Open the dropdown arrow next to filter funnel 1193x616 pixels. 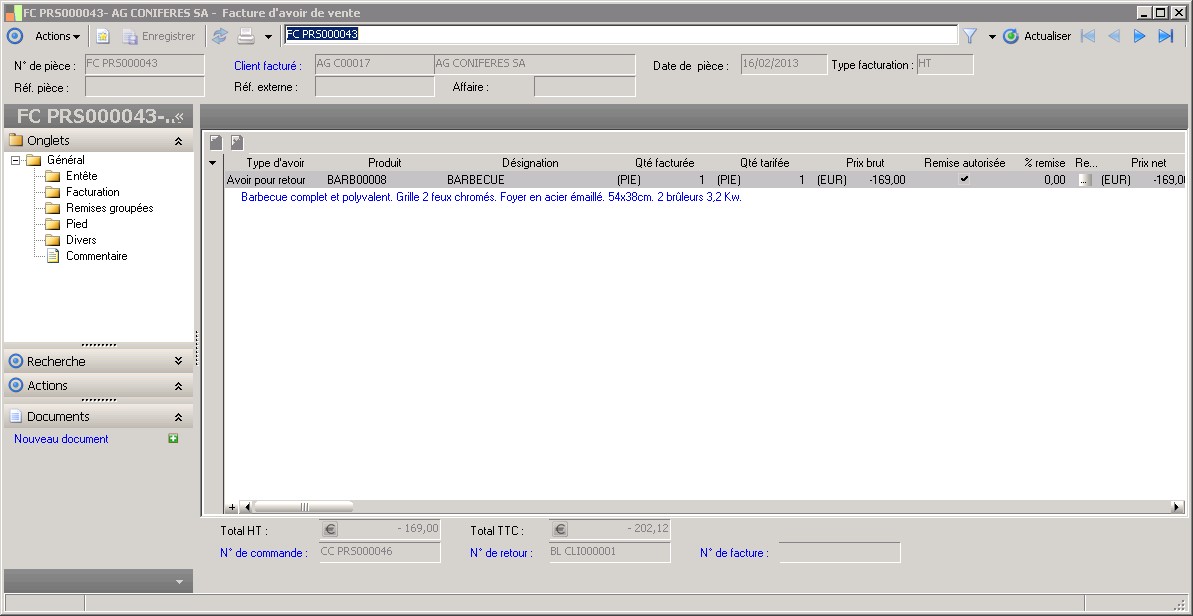992,36
